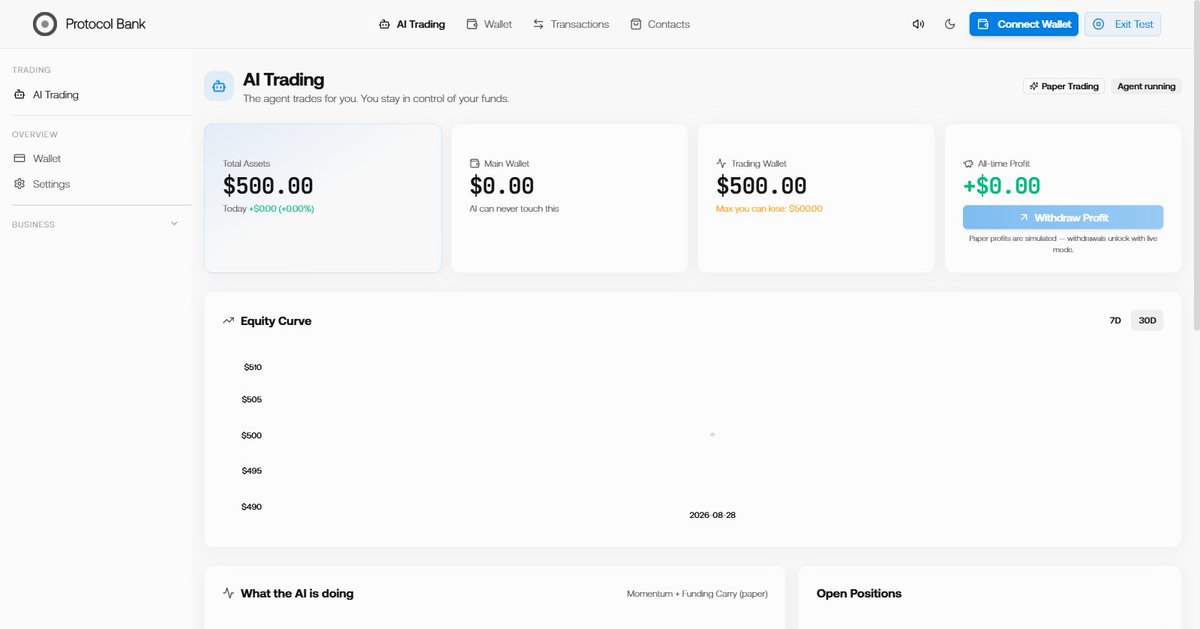This screenshot has width=1200, height=629.
Task: Click the Connect Wallet button
Action: click(x=1024, y=24)
